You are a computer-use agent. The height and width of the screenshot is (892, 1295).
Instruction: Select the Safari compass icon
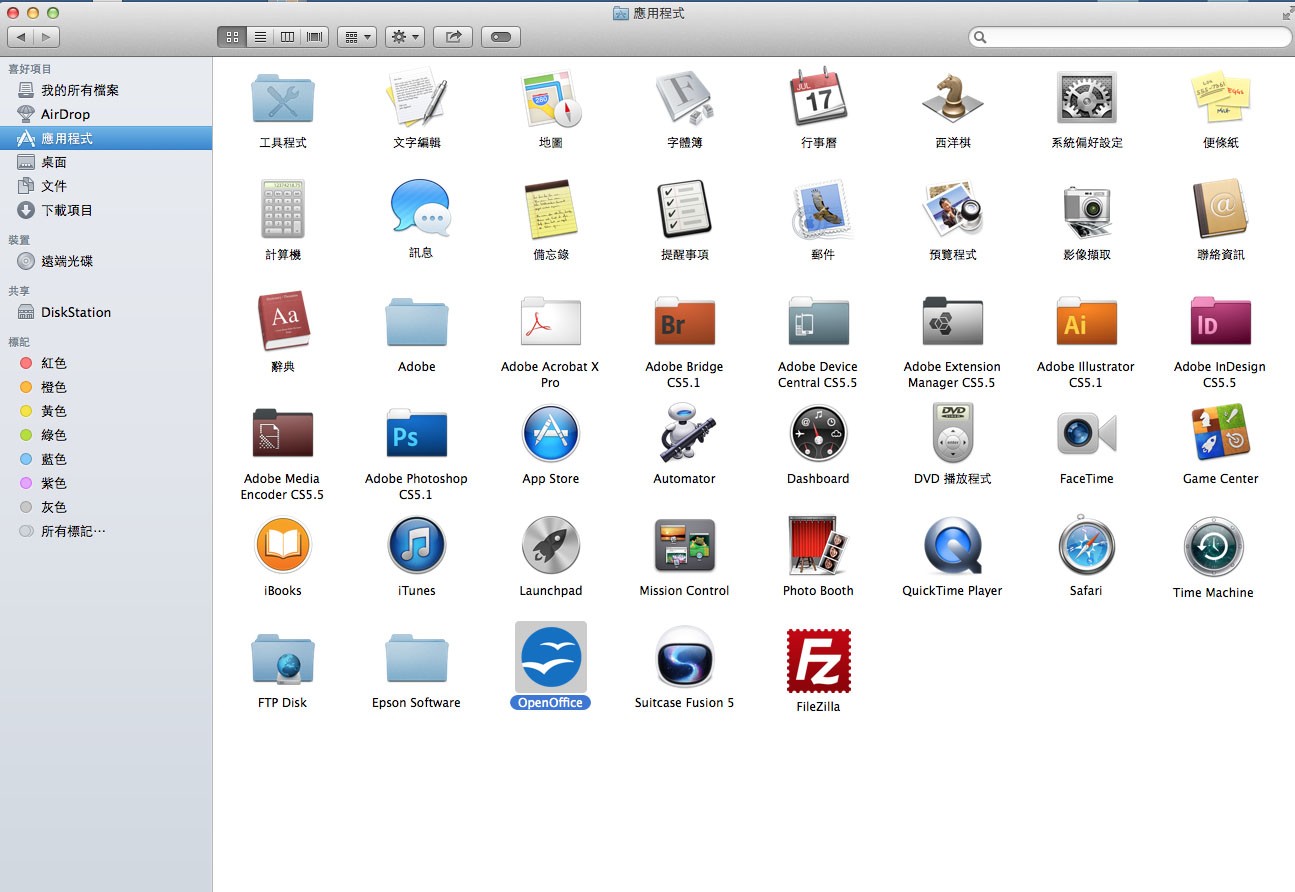pos(1087,546)
